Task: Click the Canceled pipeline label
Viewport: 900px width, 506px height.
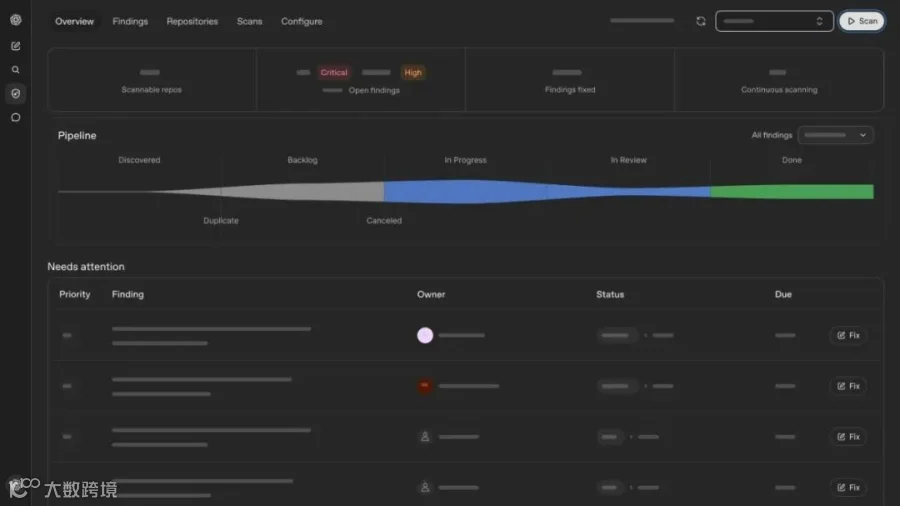Action: (384, 220)
